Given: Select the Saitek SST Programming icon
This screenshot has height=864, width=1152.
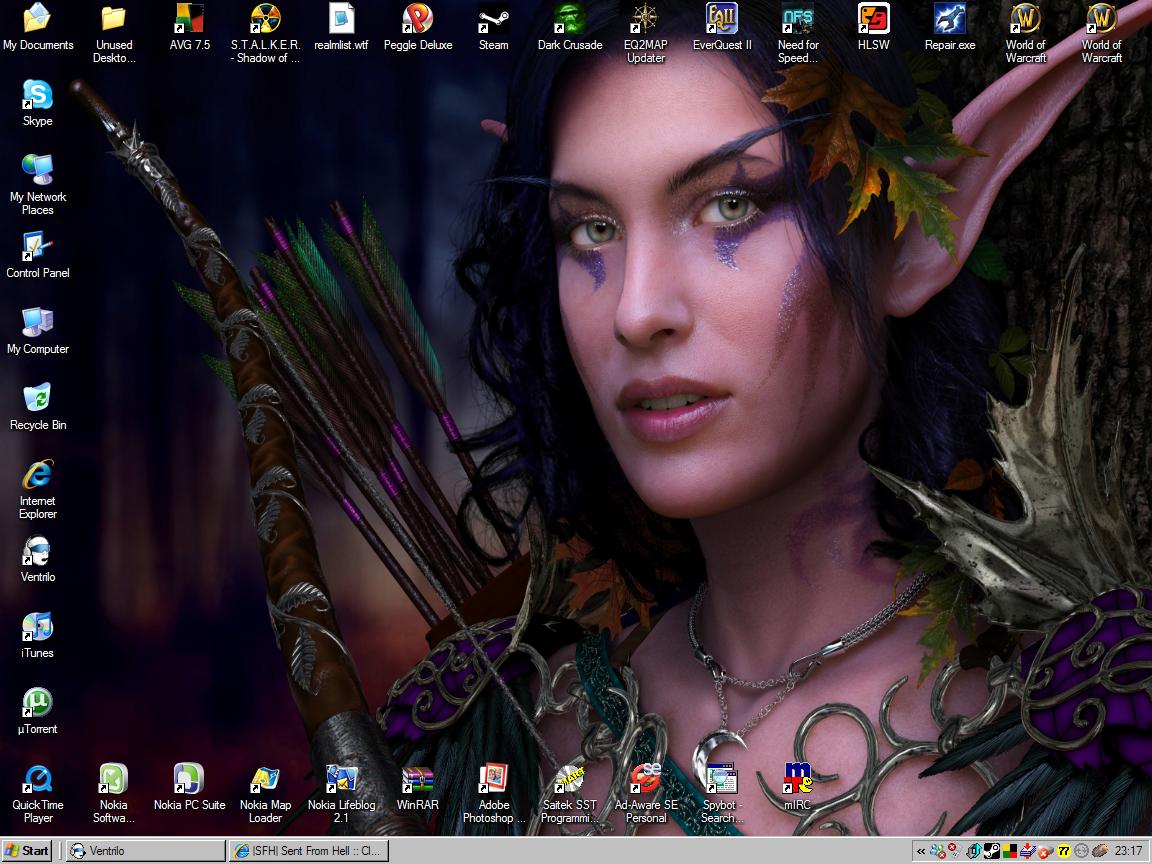Looking at the screenshot, I should click(569, 793).
